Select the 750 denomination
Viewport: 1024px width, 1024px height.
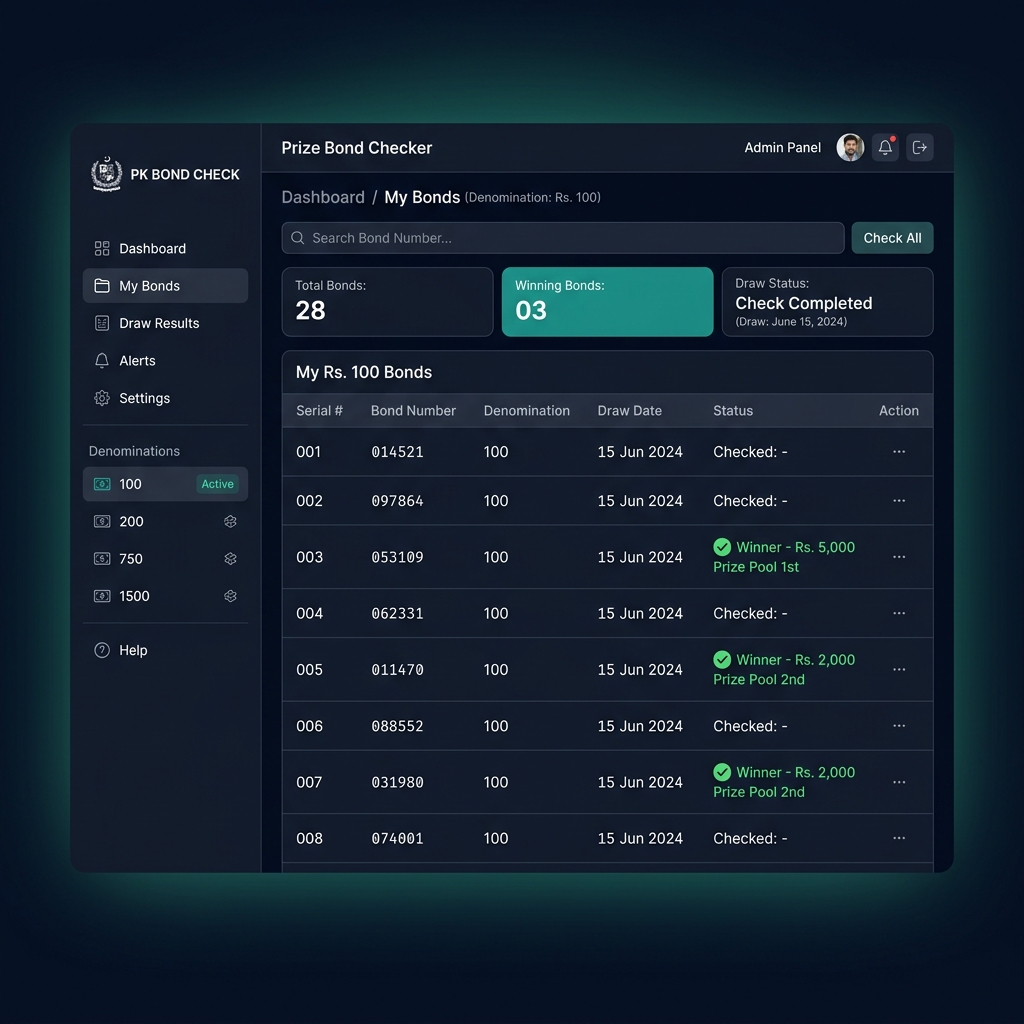tap(165, 559)
